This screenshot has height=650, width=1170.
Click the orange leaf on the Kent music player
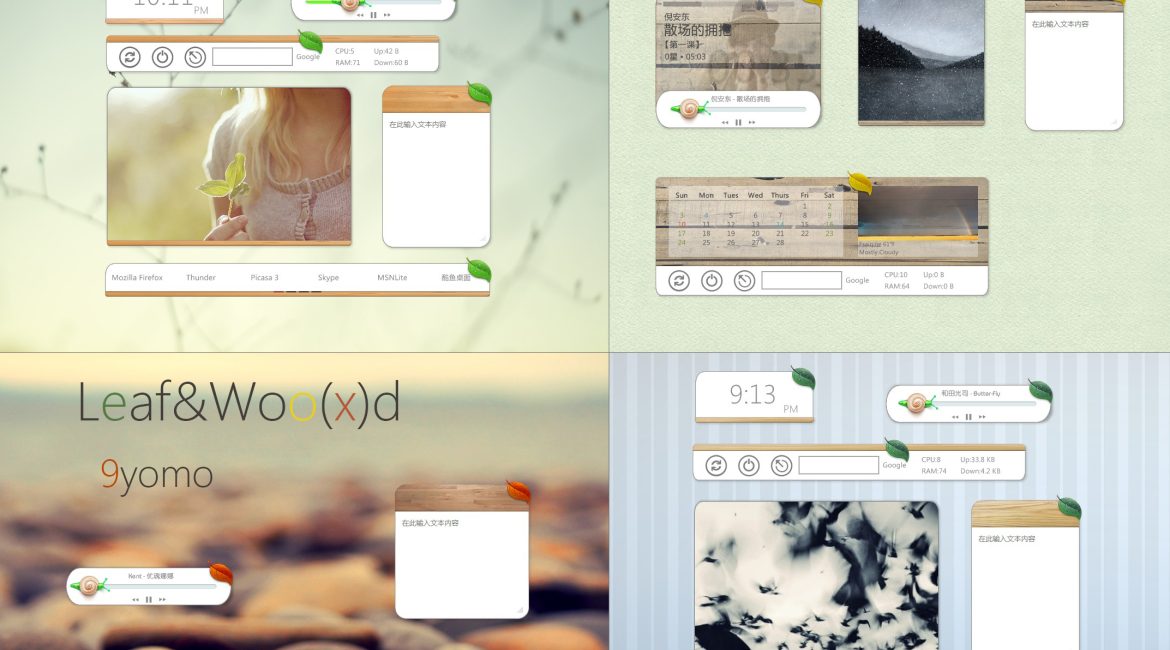point(220,574)
